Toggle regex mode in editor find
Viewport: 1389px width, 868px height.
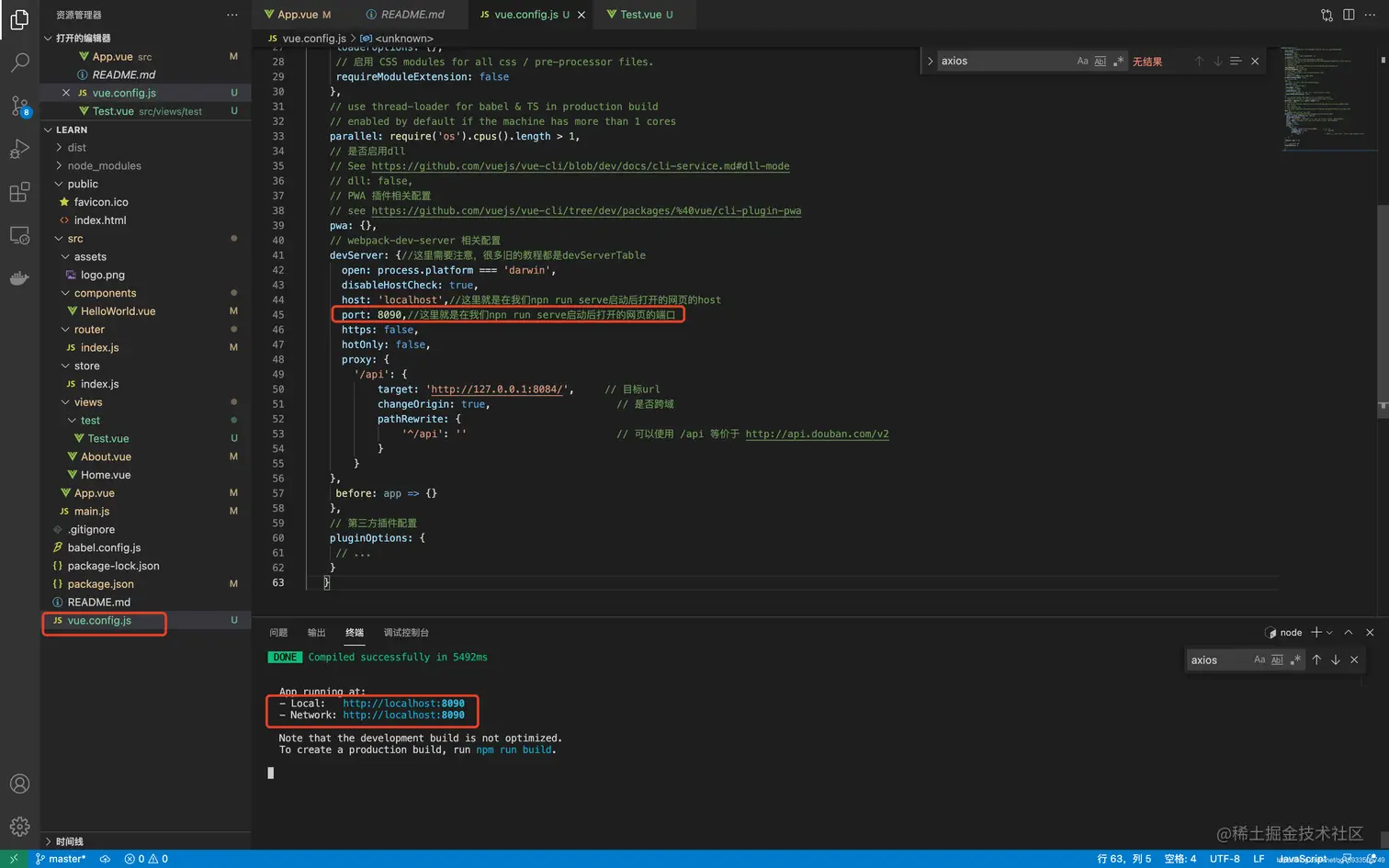click(x=1118, y=61)
